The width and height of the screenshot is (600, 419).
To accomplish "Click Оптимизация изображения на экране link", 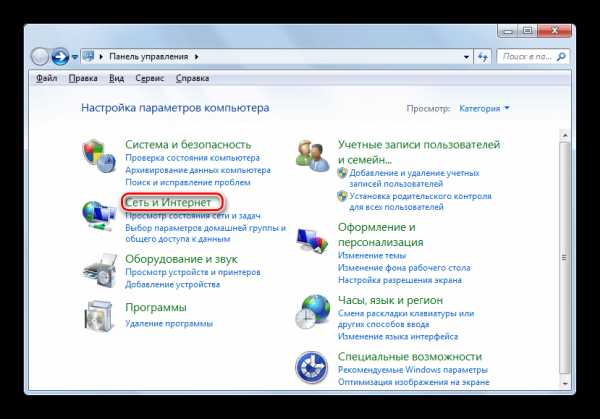I will point(414,382).
